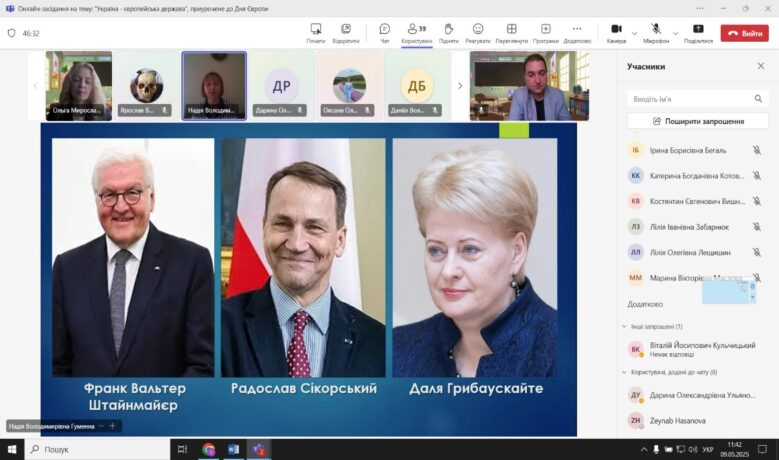Click the 'Поширити запрошення' button
This screenshot has width=779, height=460.
(x=697, y=121)
